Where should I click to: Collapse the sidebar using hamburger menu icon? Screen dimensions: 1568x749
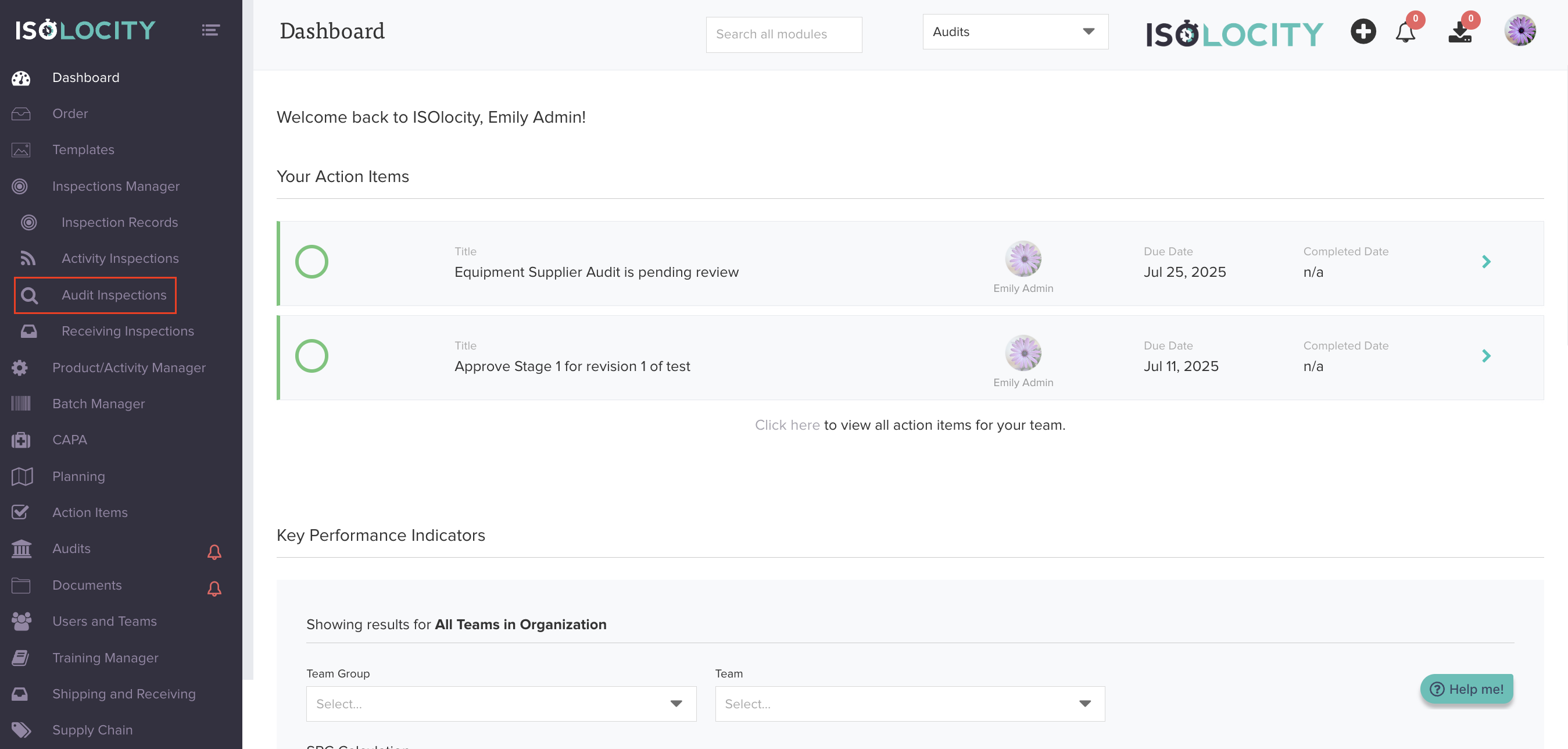click(x=210, y=30)
